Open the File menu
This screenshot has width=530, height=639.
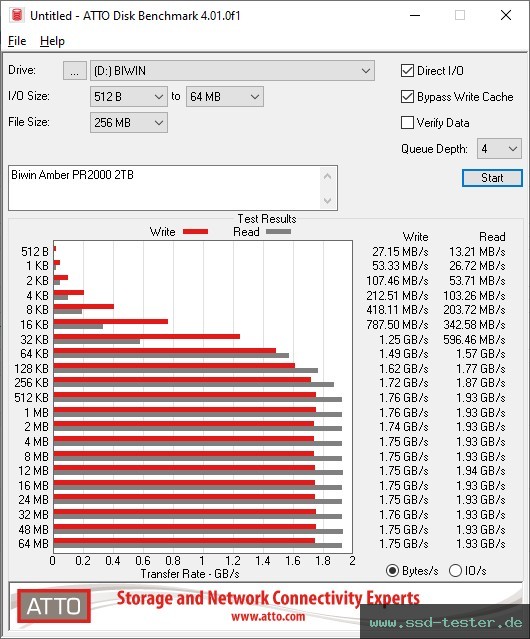point(17,41)
